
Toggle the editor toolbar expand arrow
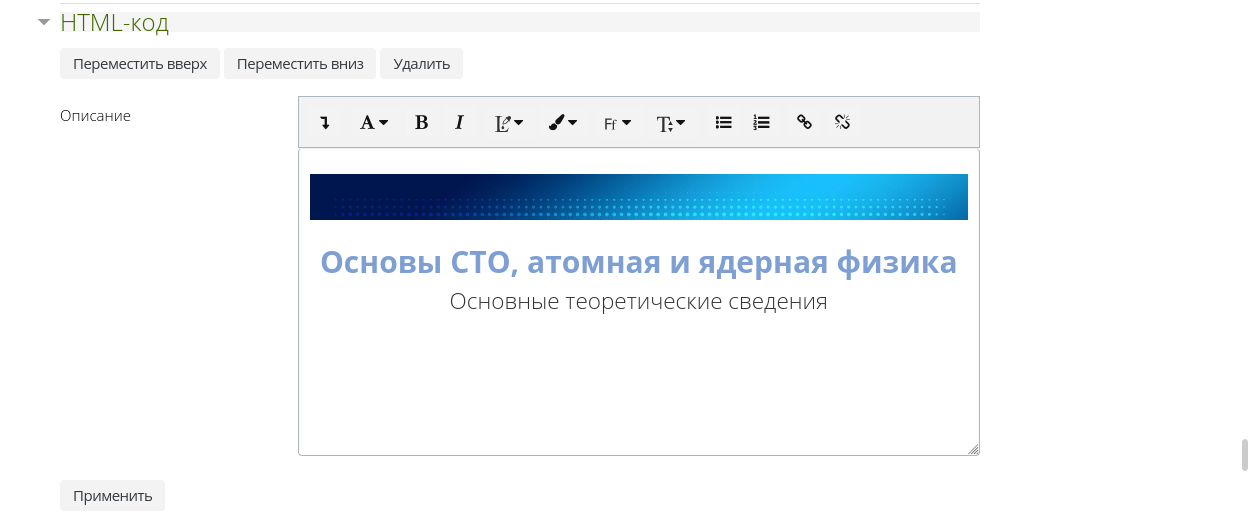pos(325,123)
